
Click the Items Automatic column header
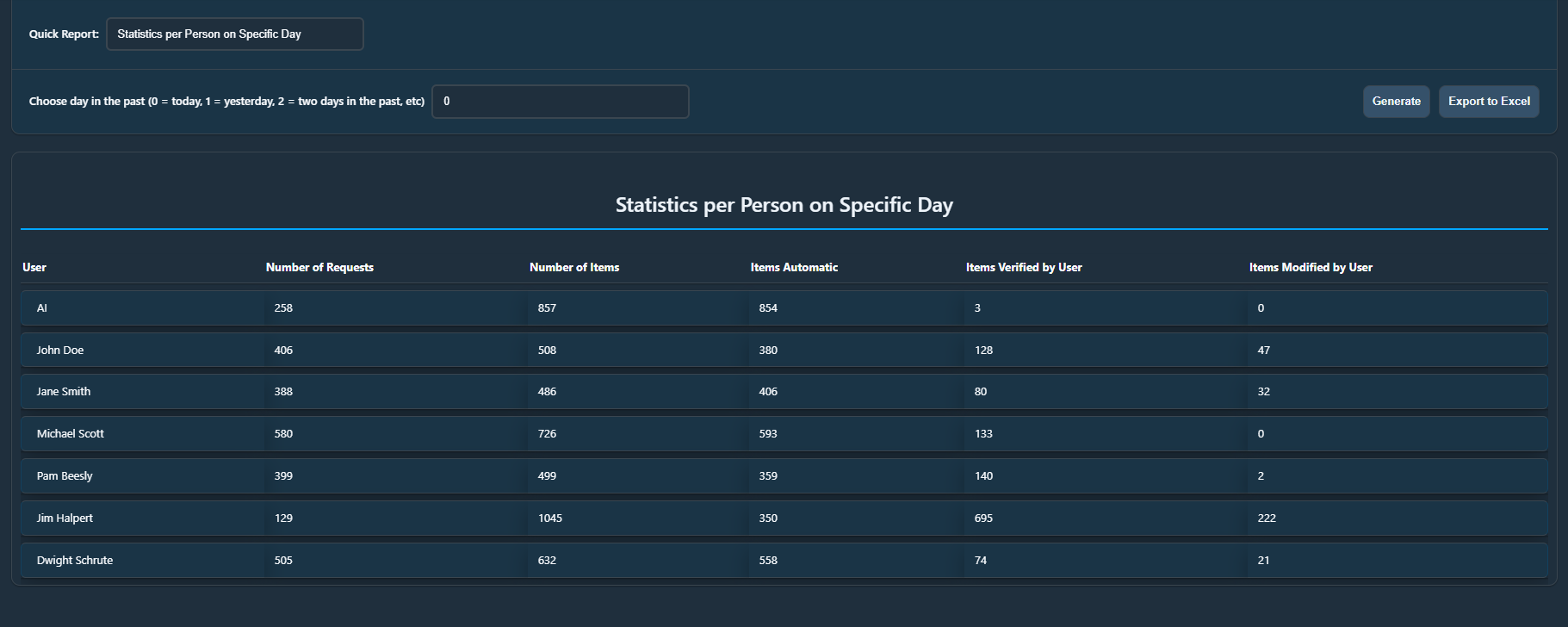click(x=794, y=267)
